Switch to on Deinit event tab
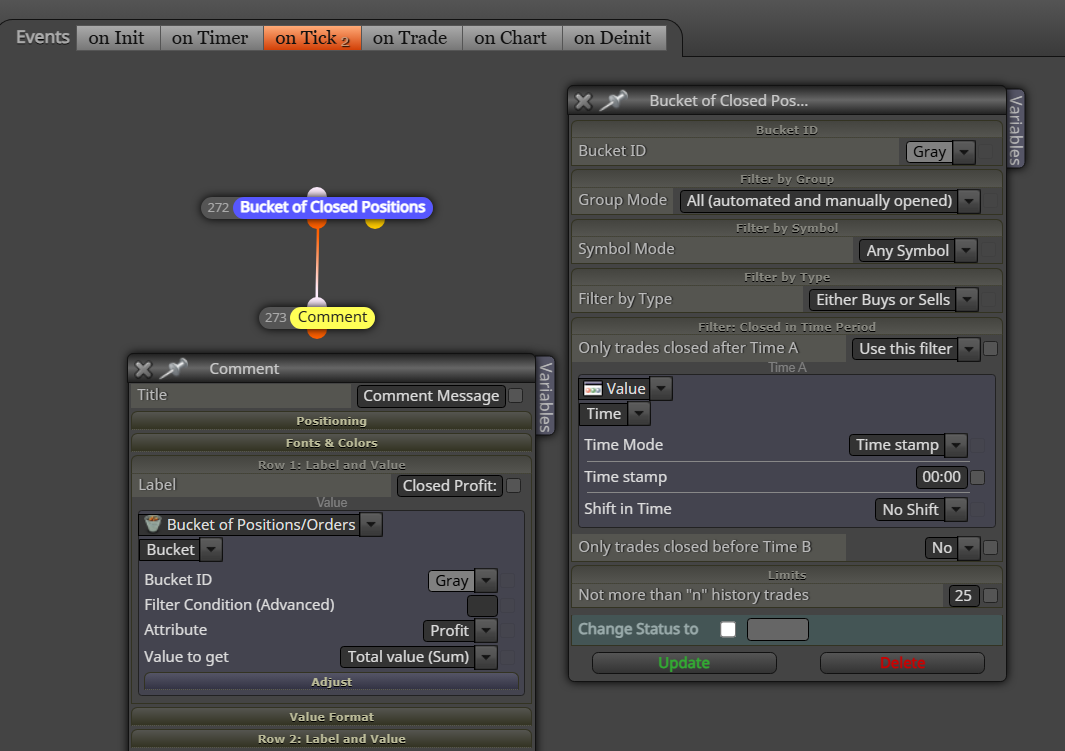The image size is (1065, 751). 613,38
